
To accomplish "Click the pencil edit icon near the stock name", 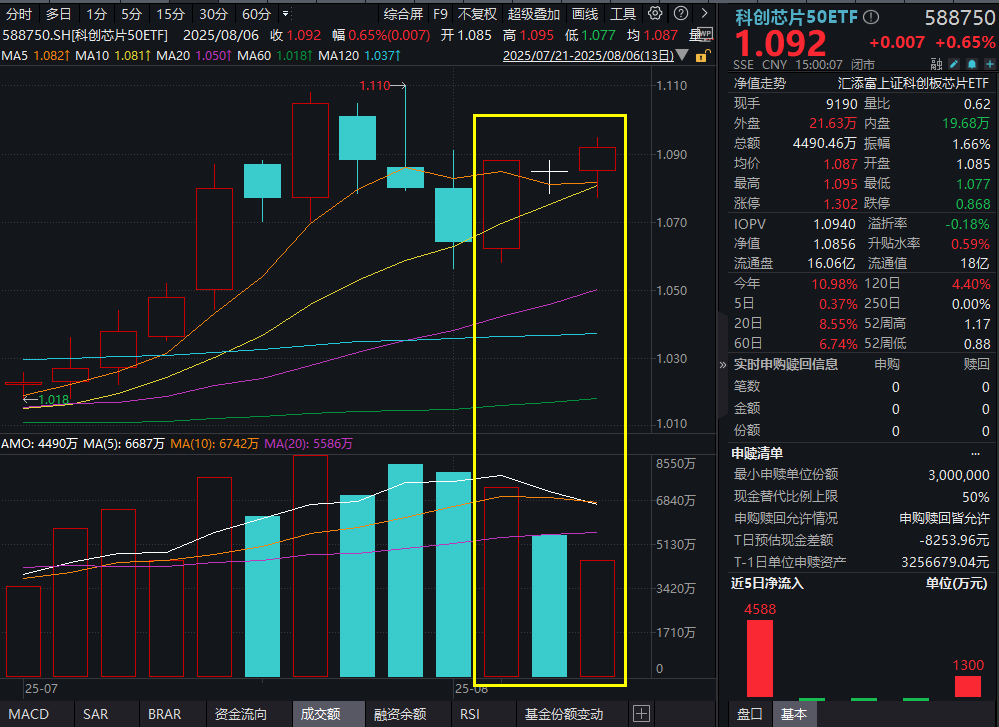I will tap(953, 62).
